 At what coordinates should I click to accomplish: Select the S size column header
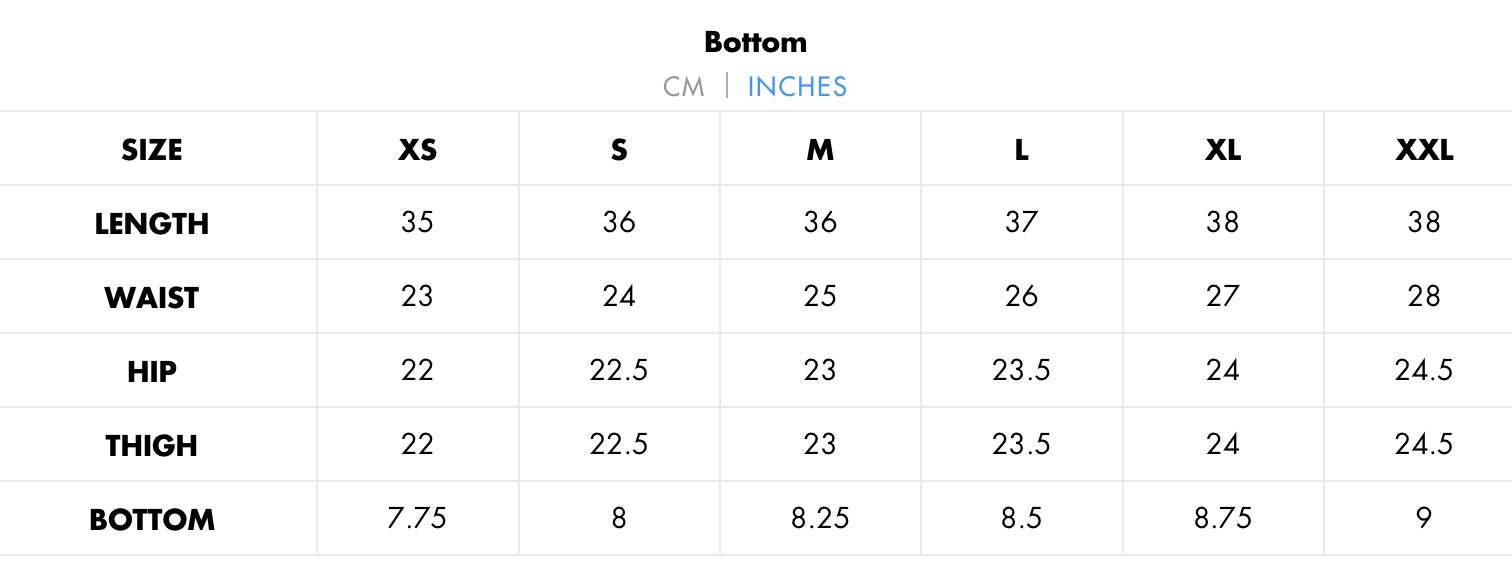pyautogui.click(x=619, y=150)
